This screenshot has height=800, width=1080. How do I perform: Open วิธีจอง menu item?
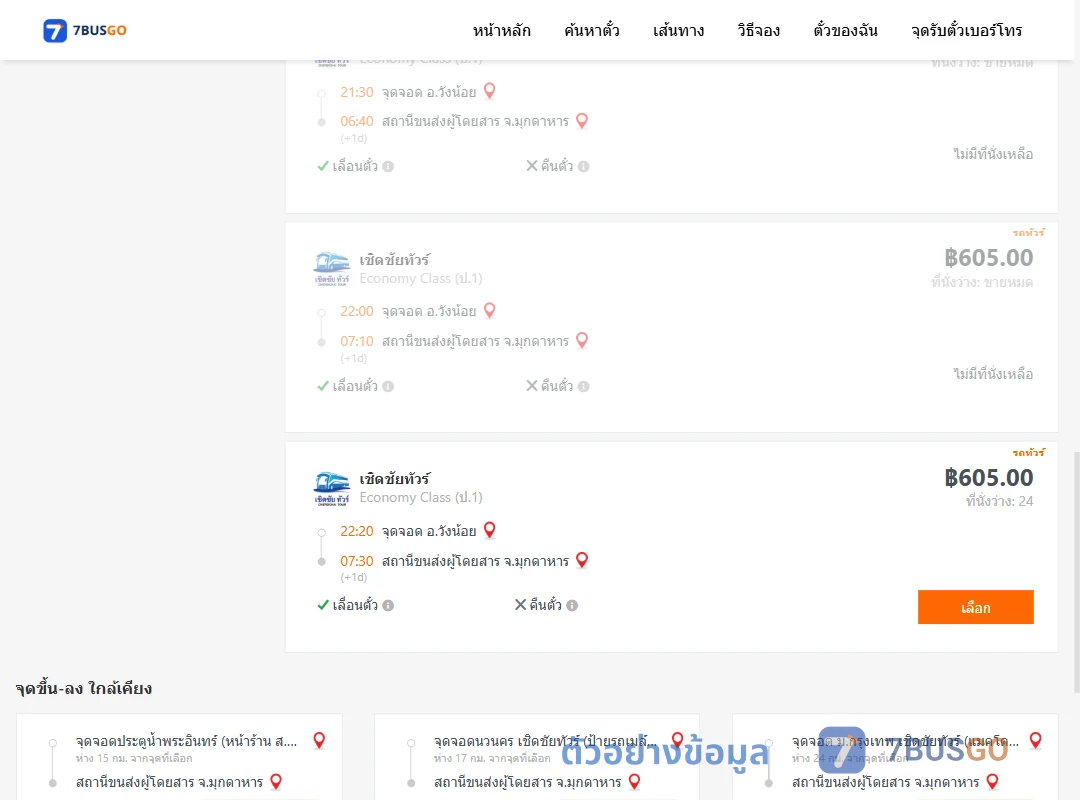tap(758, 30)
